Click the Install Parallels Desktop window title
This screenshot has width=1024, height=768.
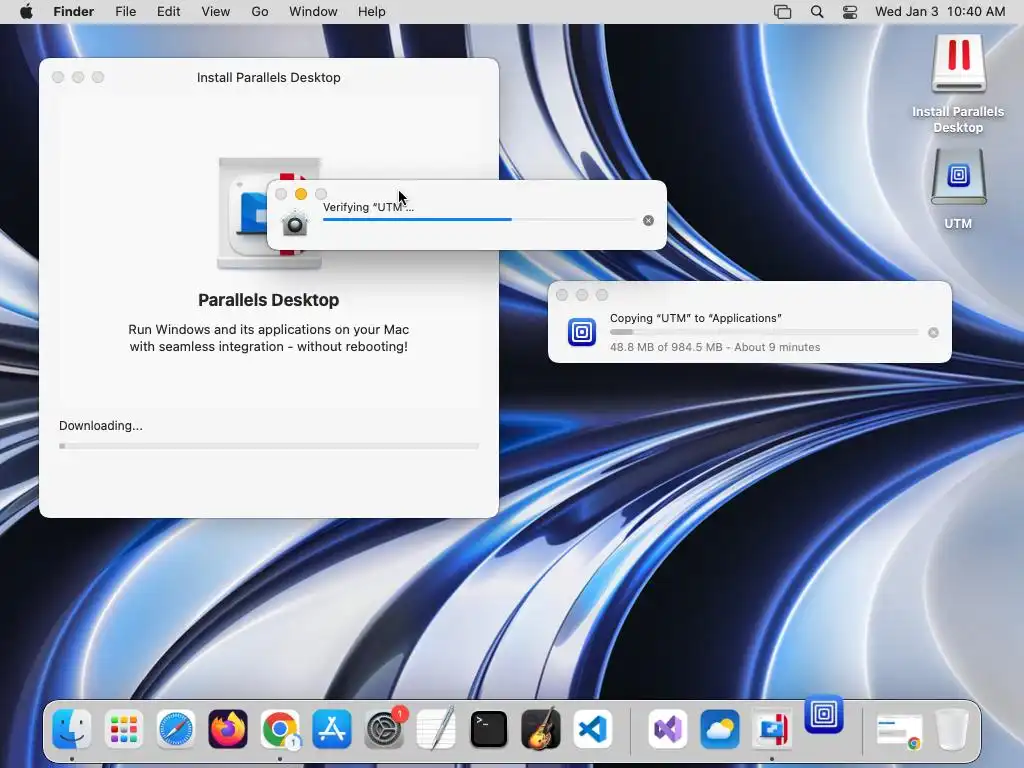(268, 77)
